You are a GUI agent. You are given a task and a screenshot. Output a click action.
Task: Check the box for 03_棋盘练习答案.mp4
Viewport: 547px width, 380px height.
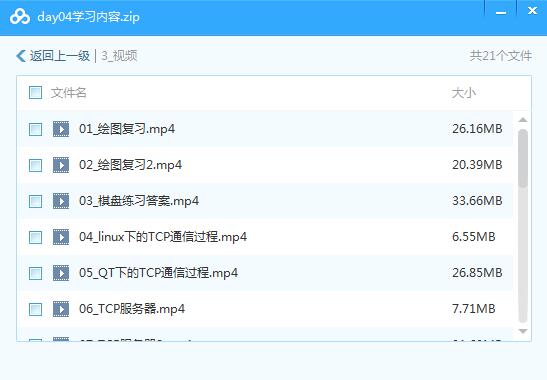35,201
